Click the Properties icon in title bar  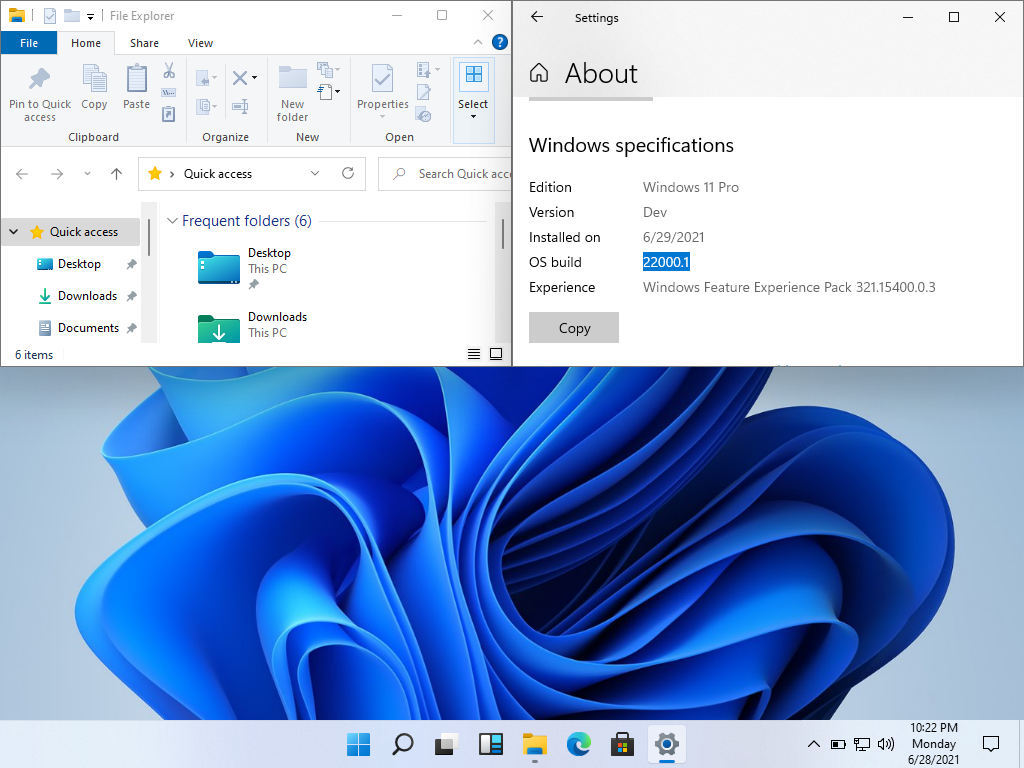50,16
